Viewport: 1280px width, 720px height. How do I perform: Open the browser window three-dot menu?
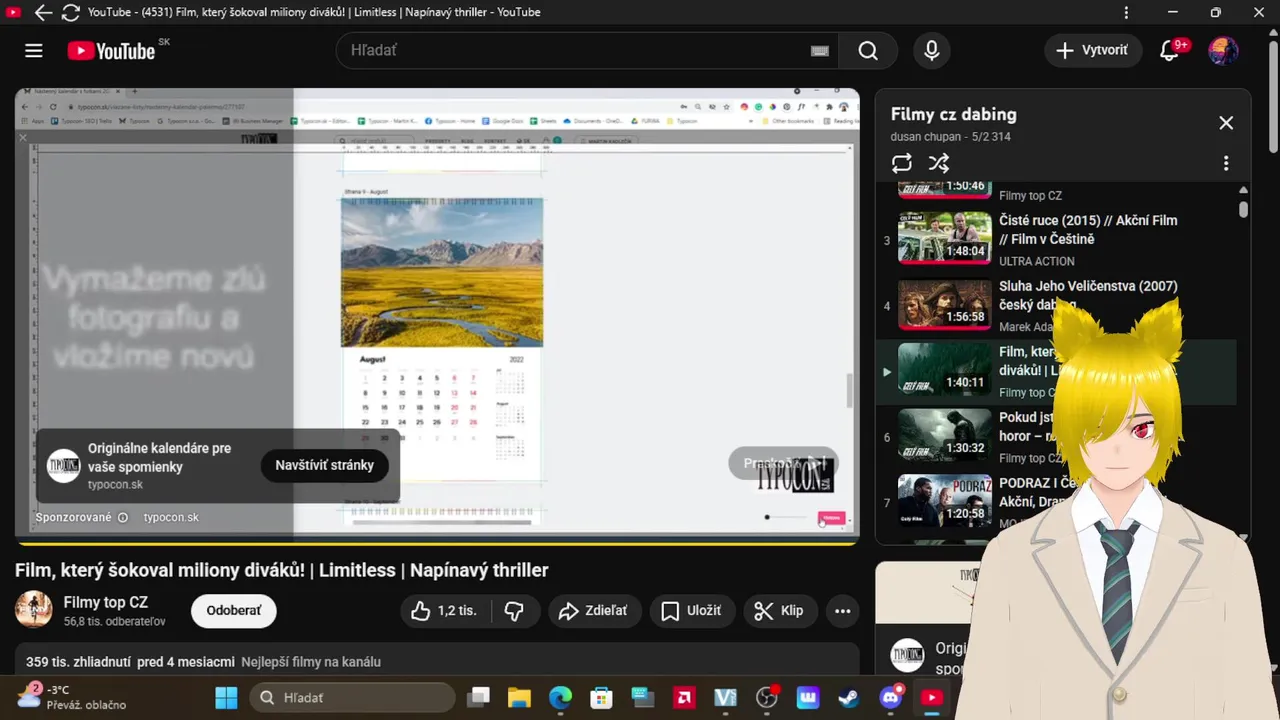click(1126, 12)
